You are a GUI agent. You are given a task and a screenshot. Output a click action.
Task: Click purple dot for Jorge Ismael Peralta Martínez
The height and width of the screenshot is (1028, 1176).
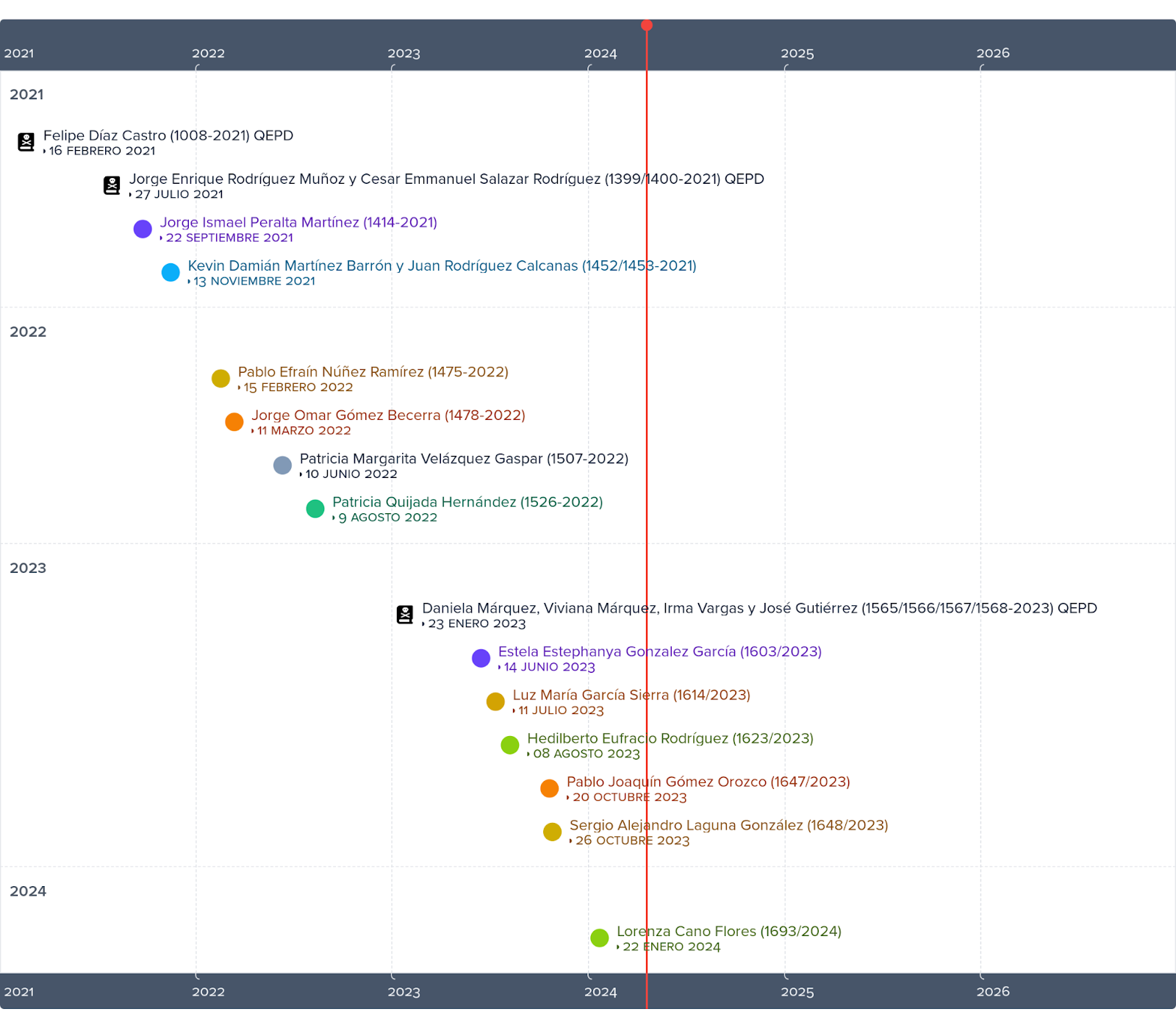143,229
